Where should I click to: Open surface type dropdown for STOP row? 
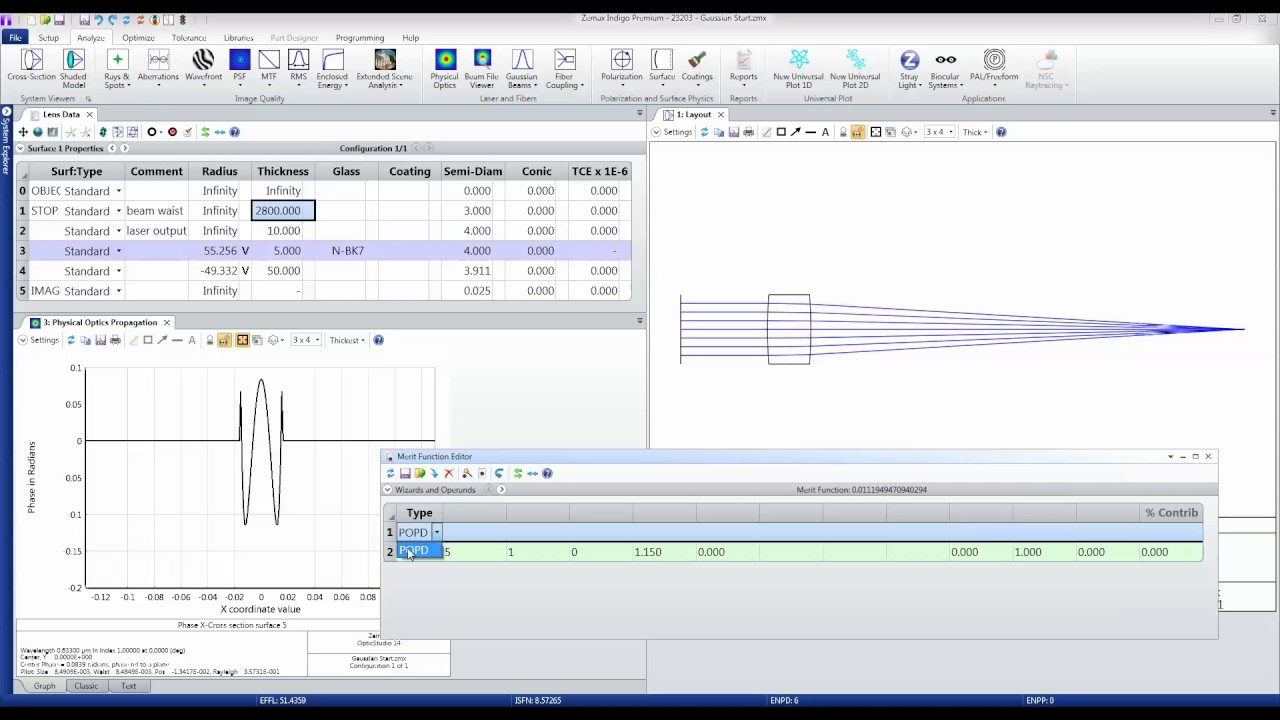pos(118,211)
